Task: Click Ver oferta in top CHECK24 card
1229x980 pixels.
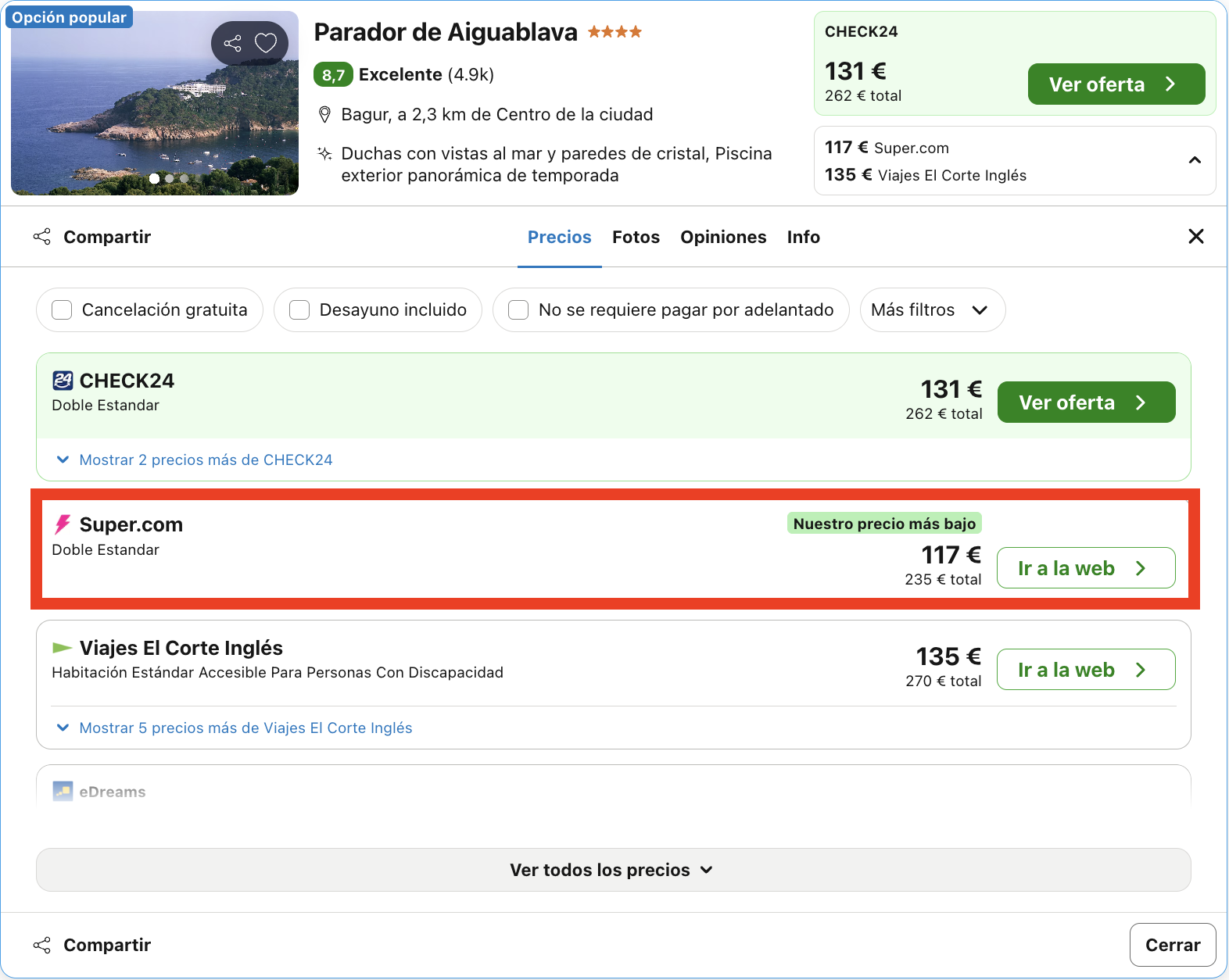Action: [1116, 84]
